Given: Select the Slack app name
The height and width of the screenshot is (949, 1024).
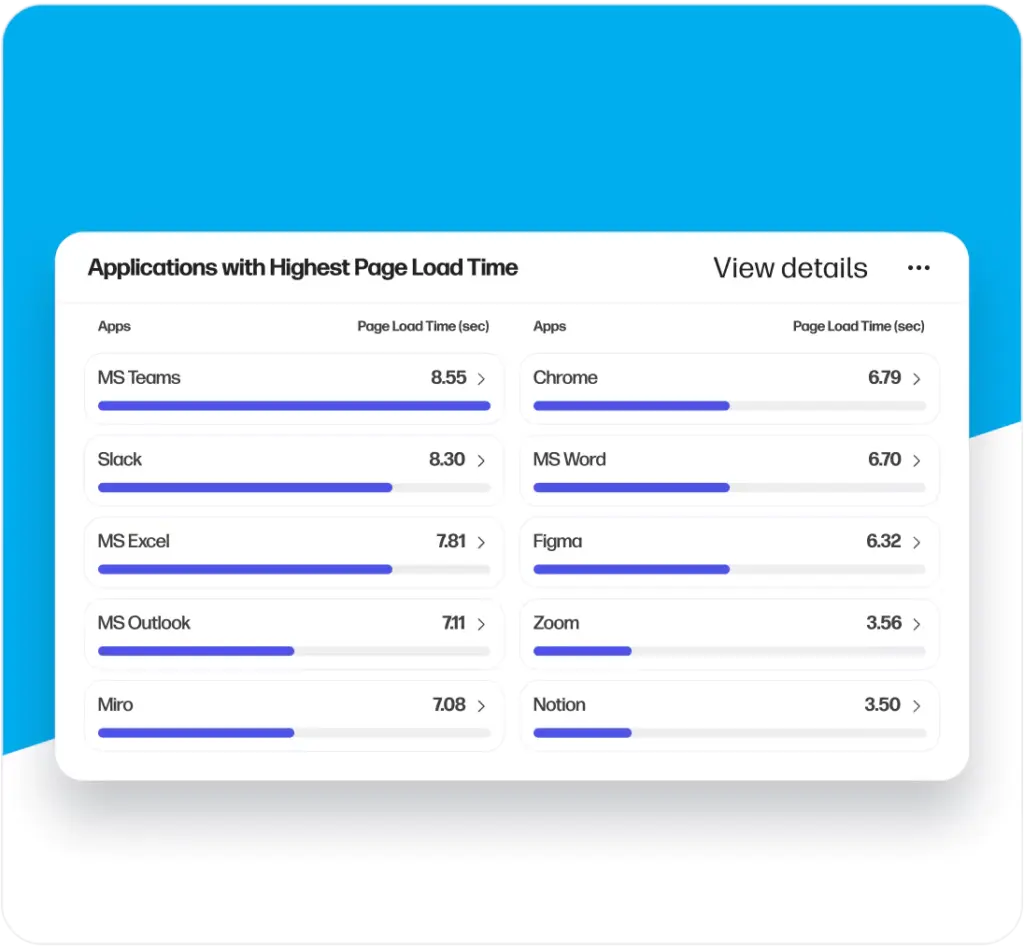Looking at the screenshot, I should (120, 459).
